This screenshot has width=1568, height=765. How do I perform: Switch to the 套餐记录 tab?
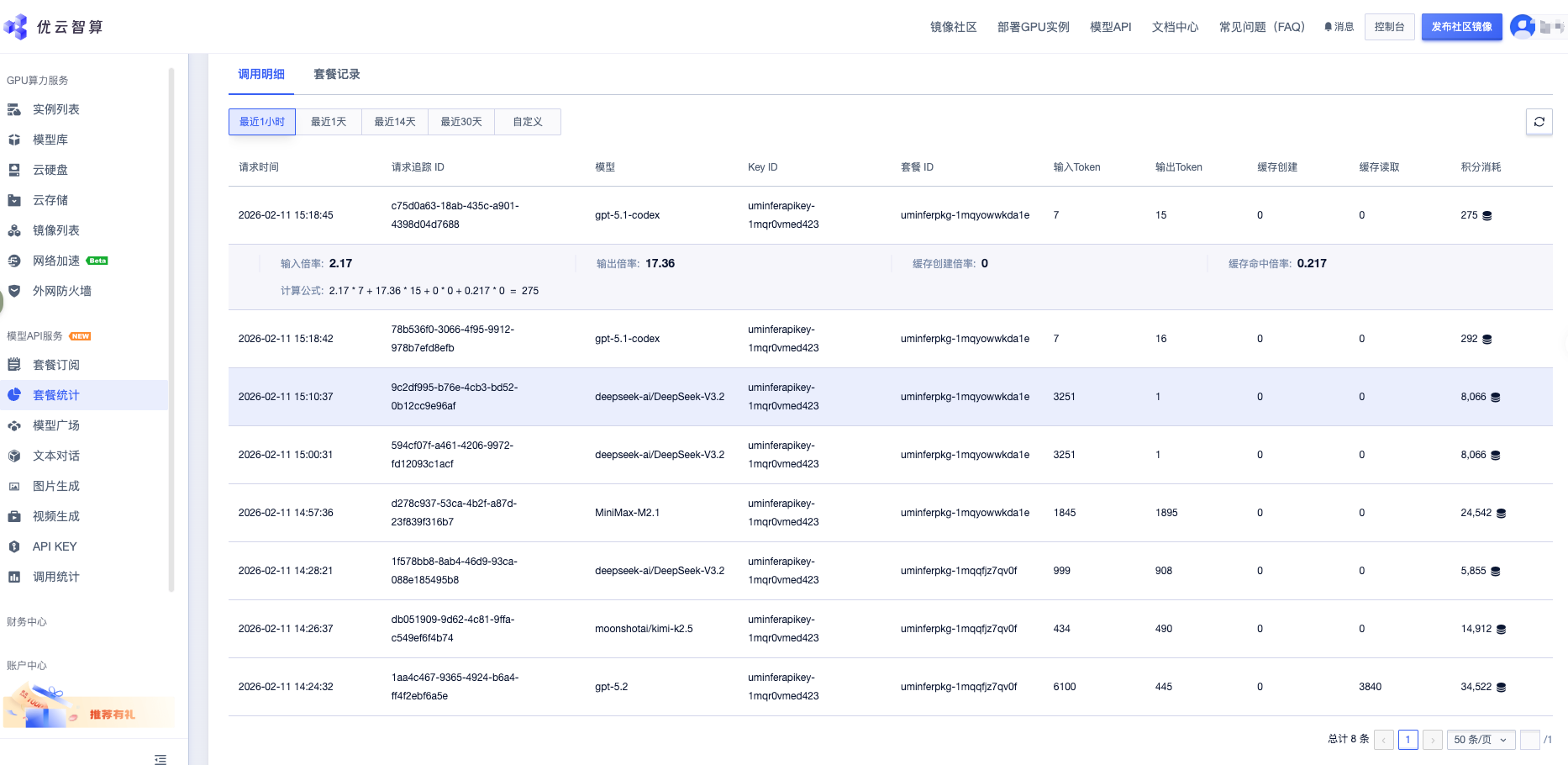tap(336, 74)
